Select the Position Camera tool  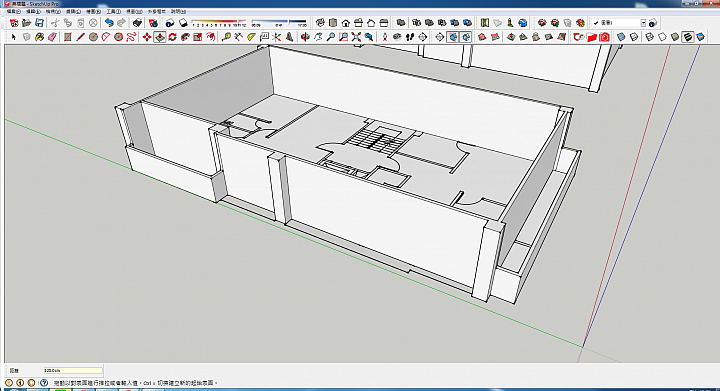(384, 37)
